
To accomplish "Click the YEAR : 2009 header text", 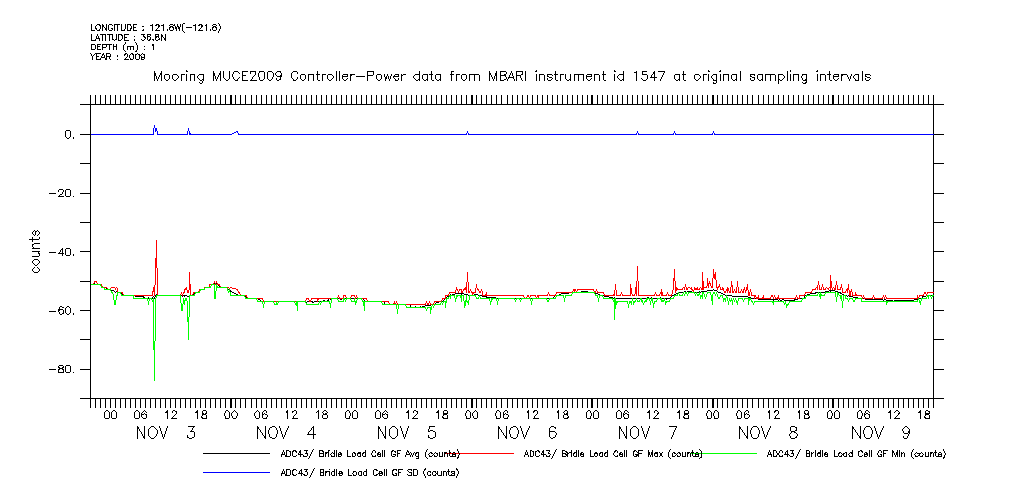I will click(118, 57).
